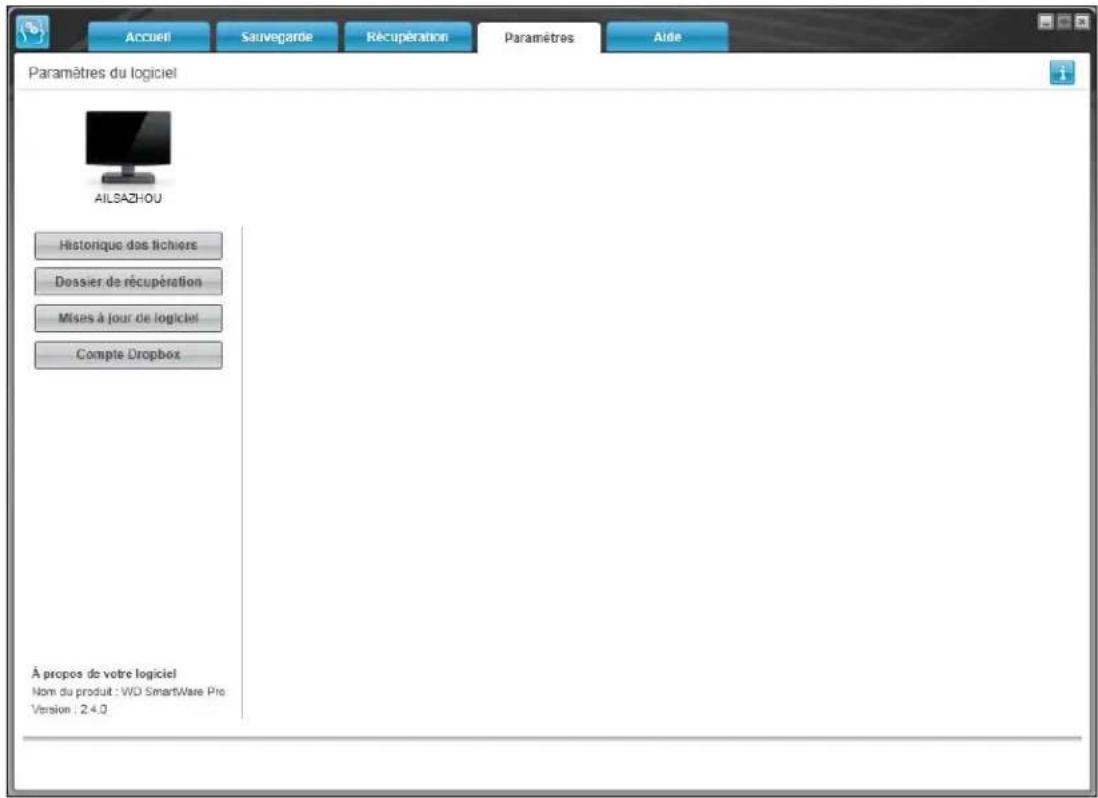Select the Paramètres tab
1098x798 pixels.
click(x=539, y=38)
